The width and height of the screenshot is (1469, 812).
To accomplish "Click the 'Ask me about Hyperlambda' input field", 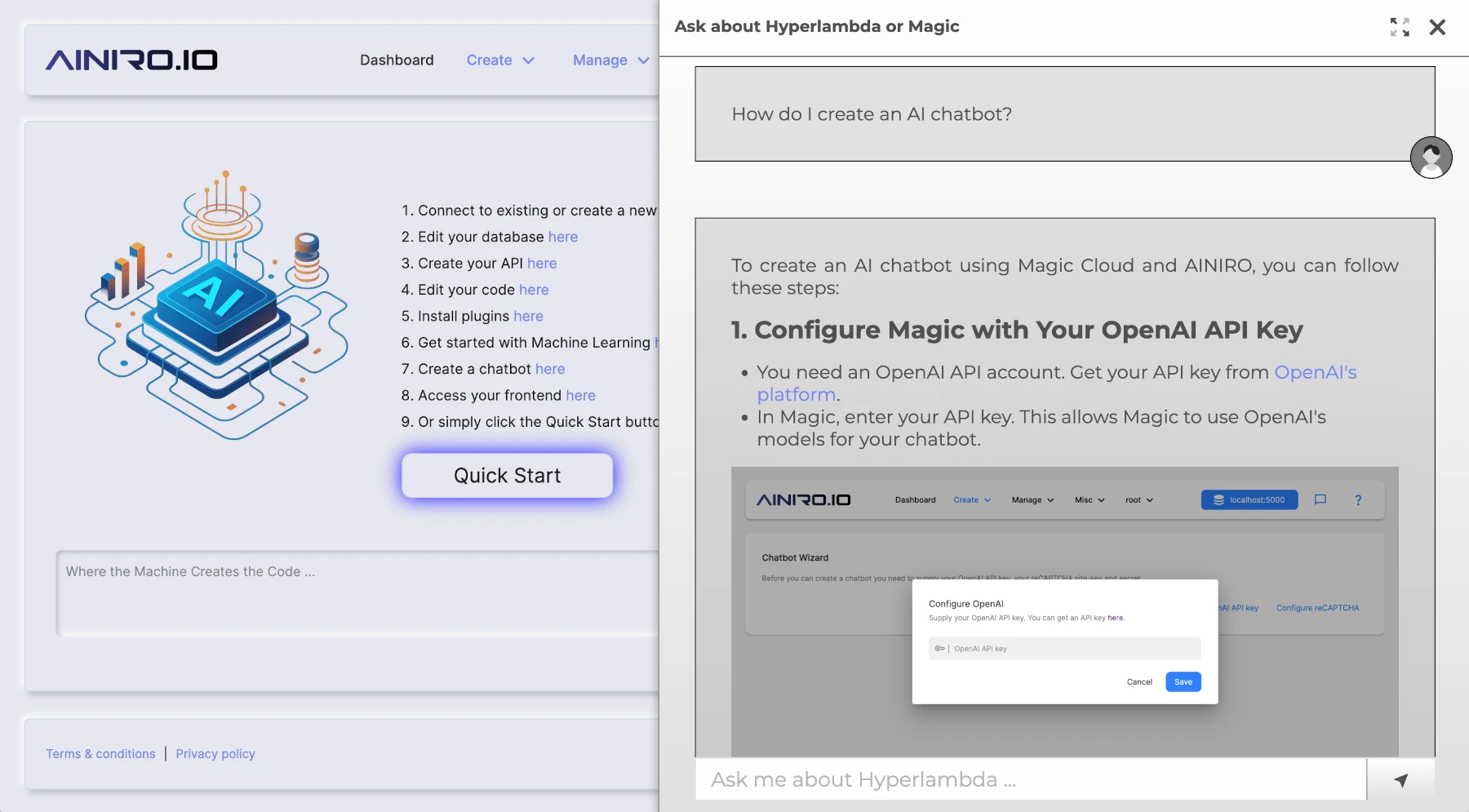I will coord(1030,779).
